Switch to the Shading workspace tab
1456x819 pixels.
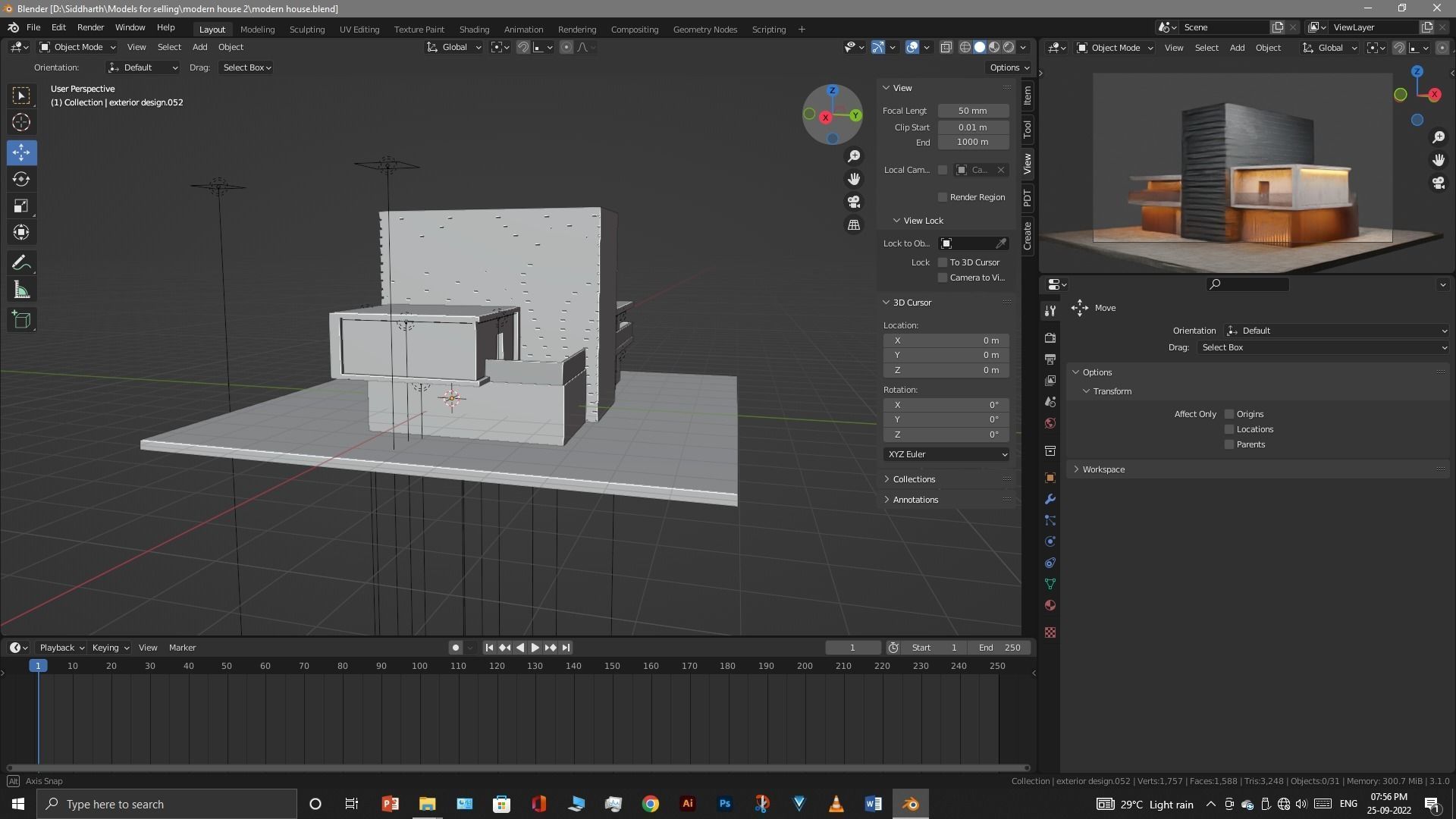click(x=474, y=30)
